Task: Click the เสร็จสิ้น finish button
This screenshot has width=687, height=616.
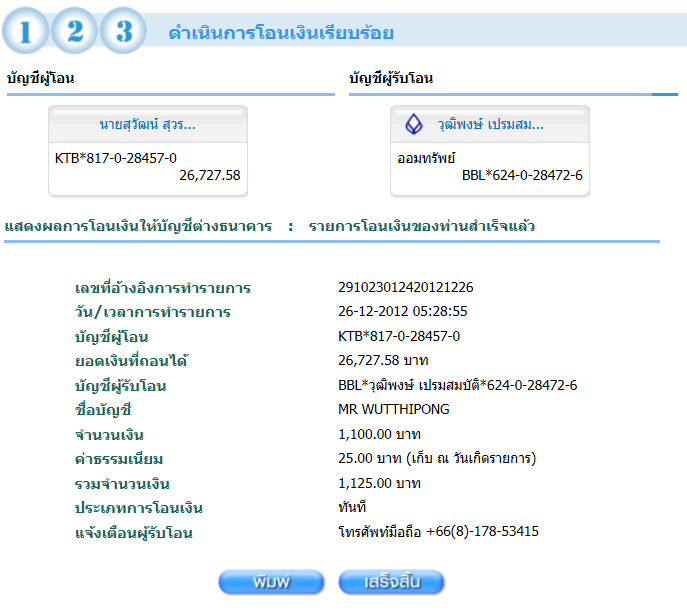Action: coord(392,582)
